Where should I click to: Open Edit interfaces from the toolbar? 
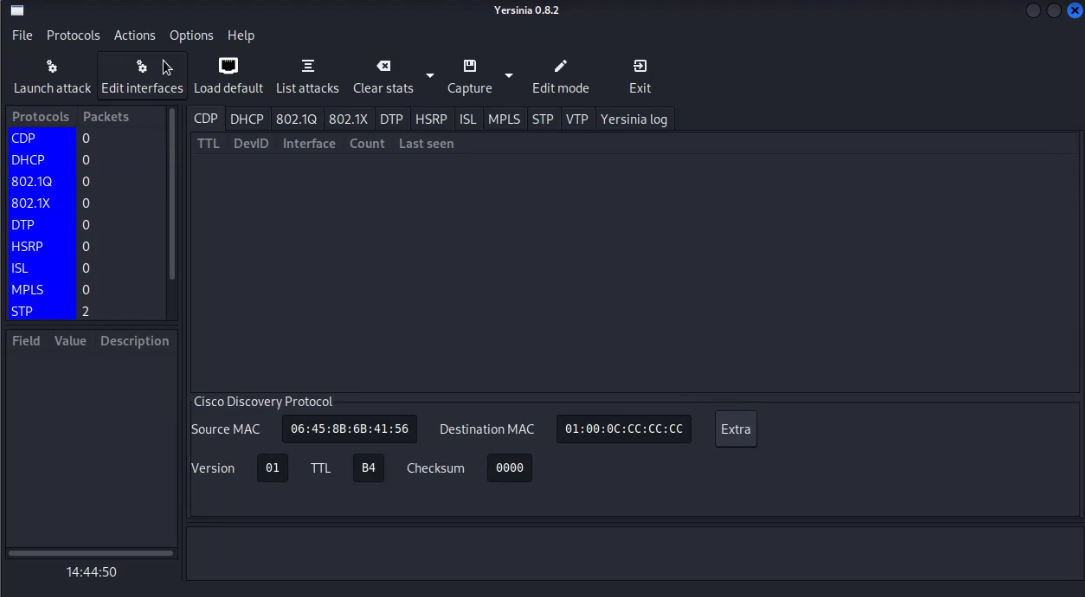[x=142, y=75]
